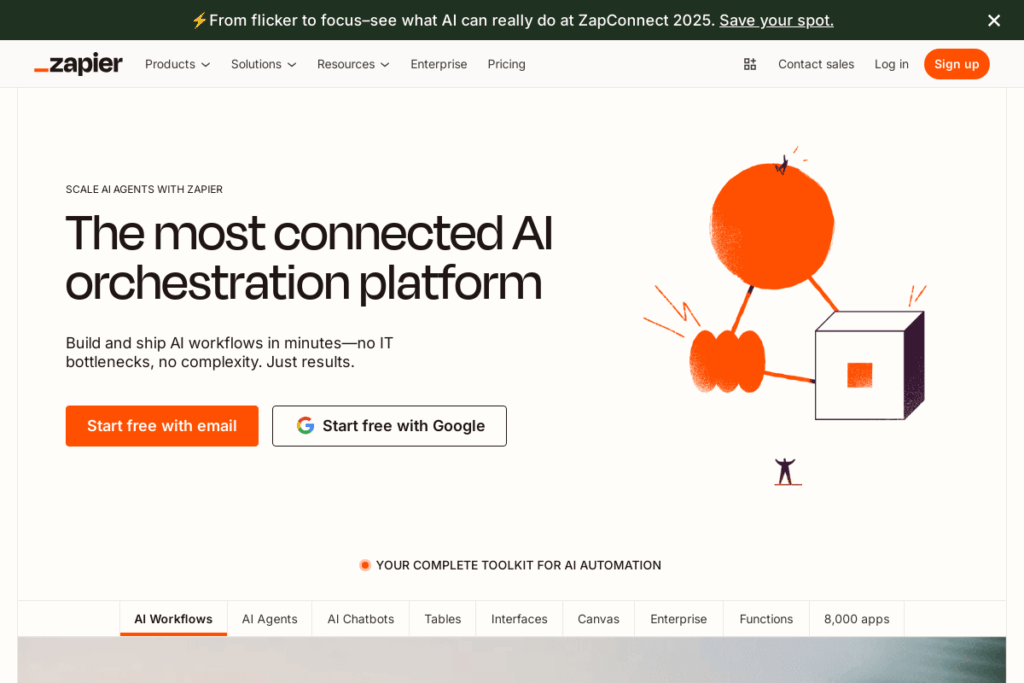
Task: Open the Pricing page
Action: click(x=506, y=64)
